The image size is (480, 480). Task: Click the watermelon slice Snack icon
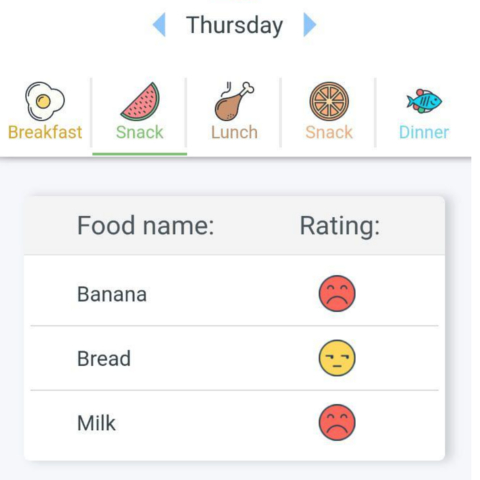(x=140, y=101)
